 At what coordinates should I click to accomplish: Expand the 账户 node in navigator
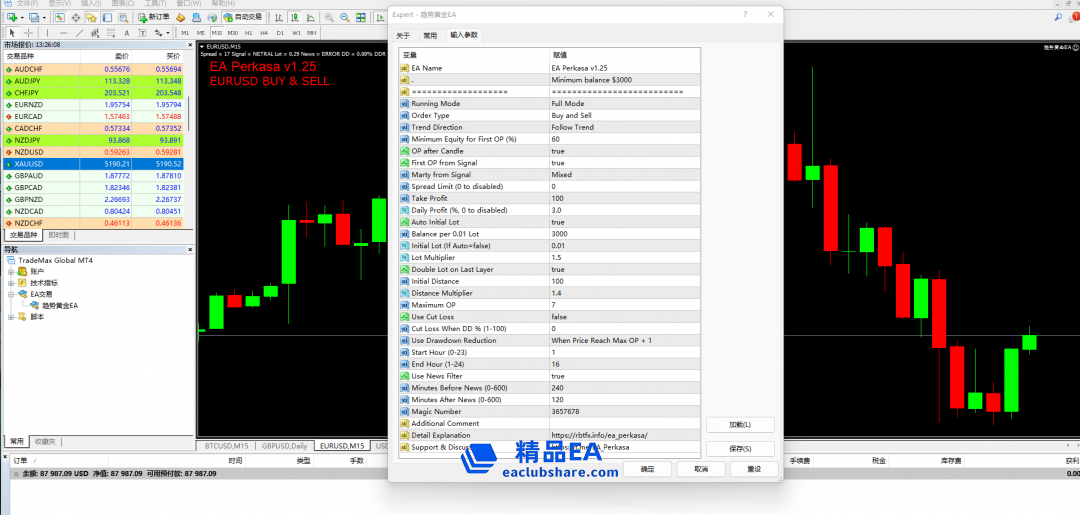pyautogui.click(x=11, y=271)
